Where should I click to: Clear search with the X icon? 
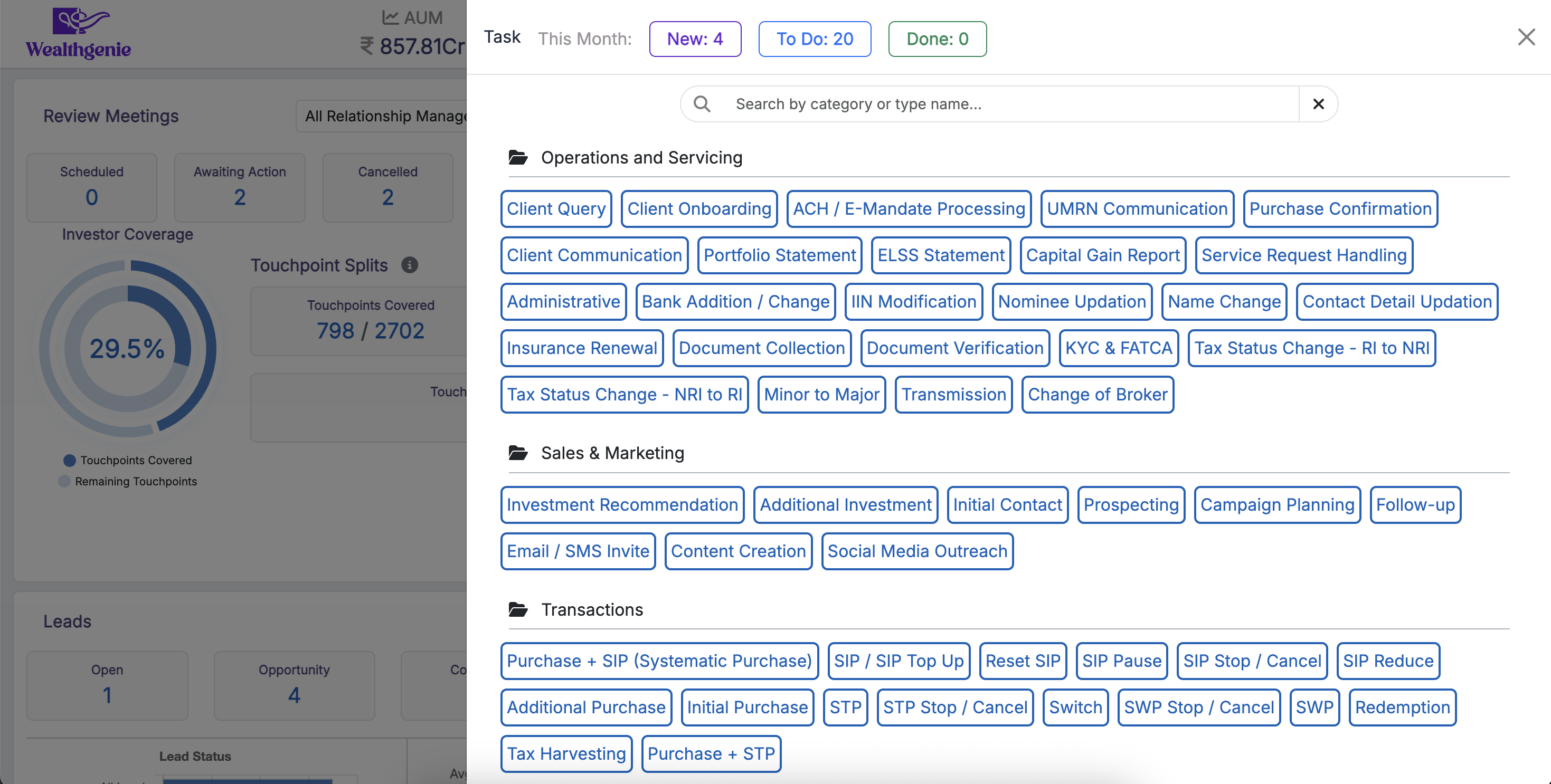tap(1318, 104)
